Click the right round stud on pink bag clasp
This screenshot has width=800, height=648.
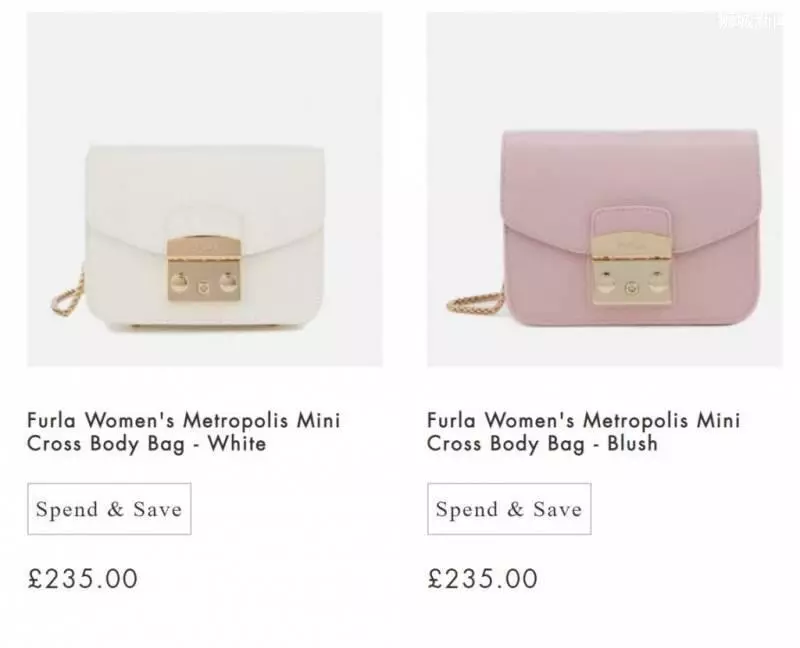tap(657, 282)
